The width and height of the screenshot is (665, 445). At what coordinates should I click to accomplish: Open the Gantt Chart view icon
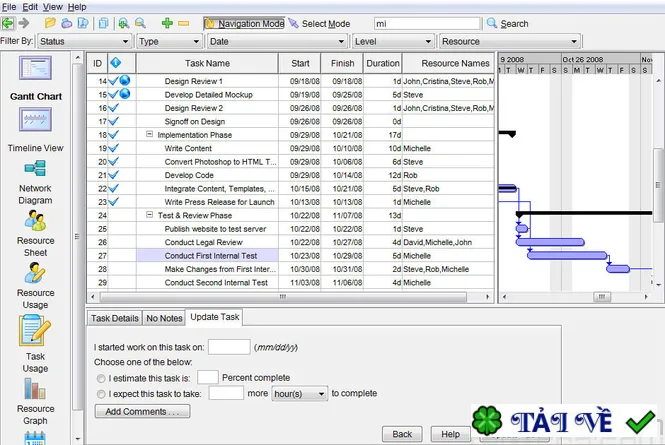35,68
